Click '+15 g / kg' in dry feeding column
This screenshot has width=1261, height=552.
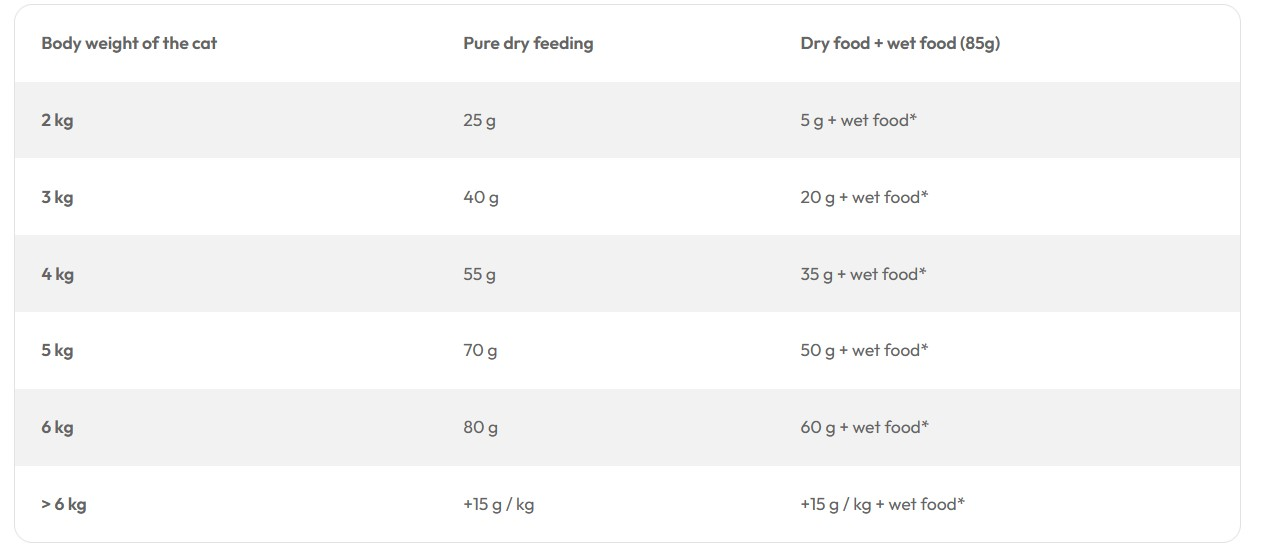click(498, 504)
